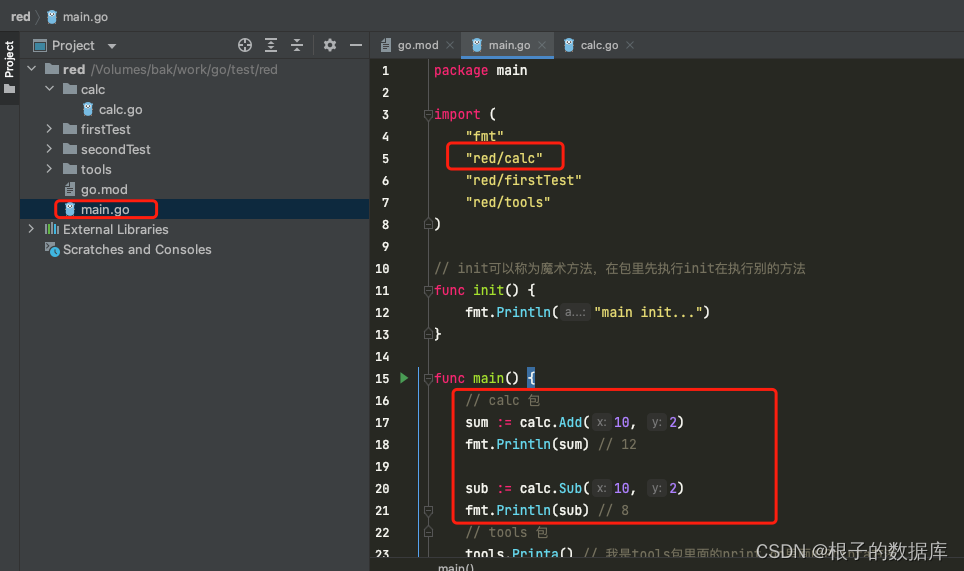
Task: Collapse the calc folder
Action: click(49, 89)
